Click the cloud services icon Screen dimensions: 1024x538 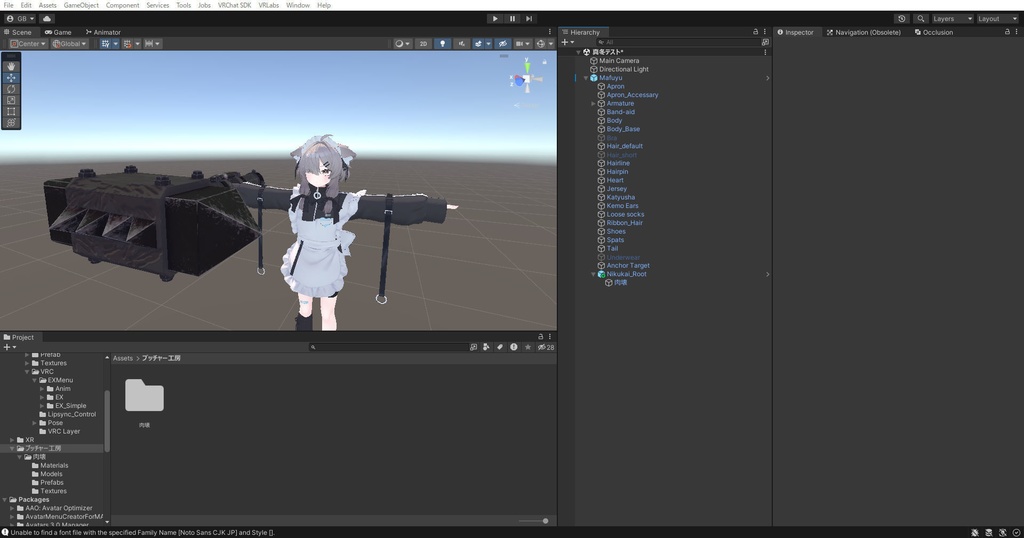[x=47, y=18]
